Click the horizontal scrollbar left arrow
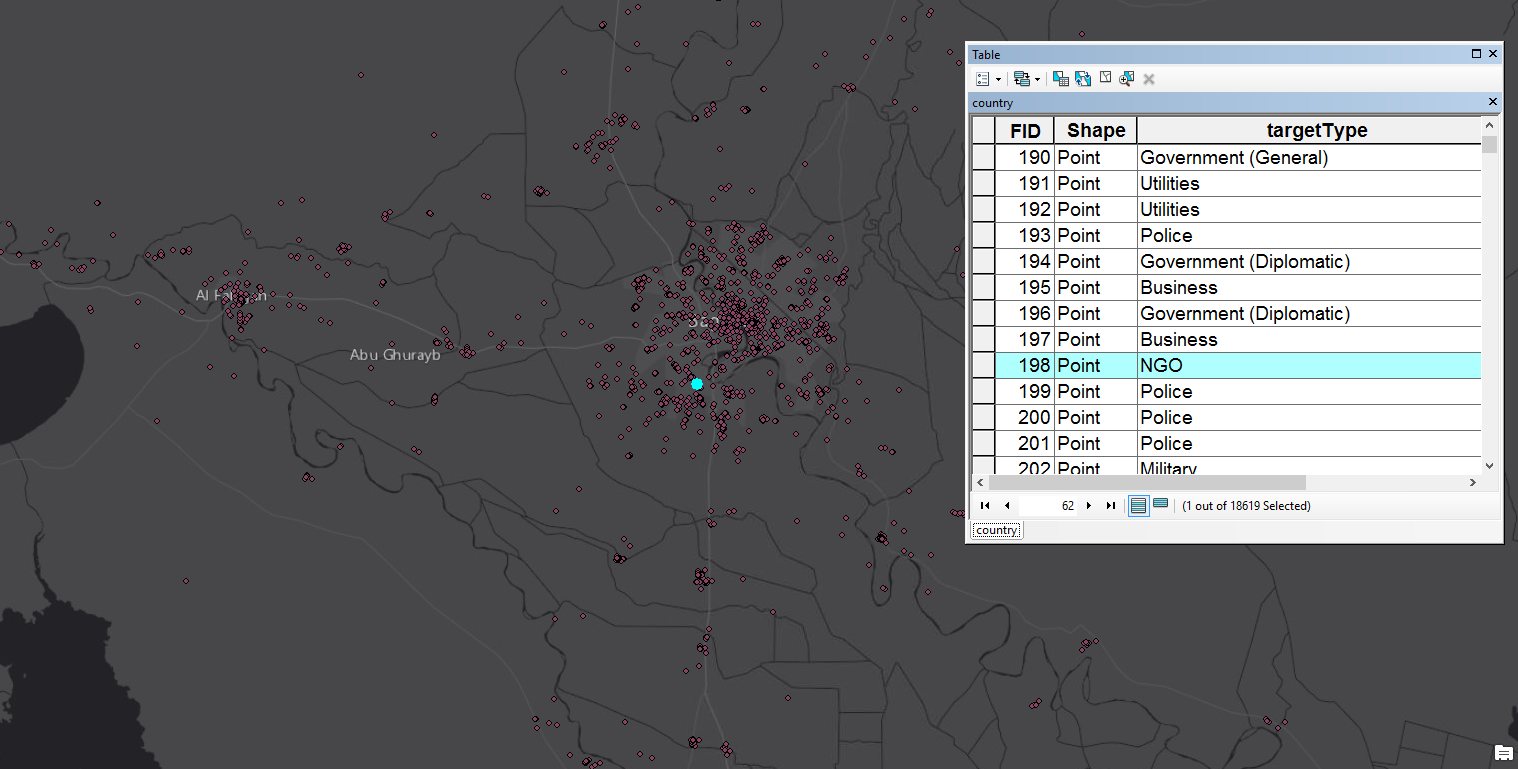1518x769 pixels. click(980, 482)
